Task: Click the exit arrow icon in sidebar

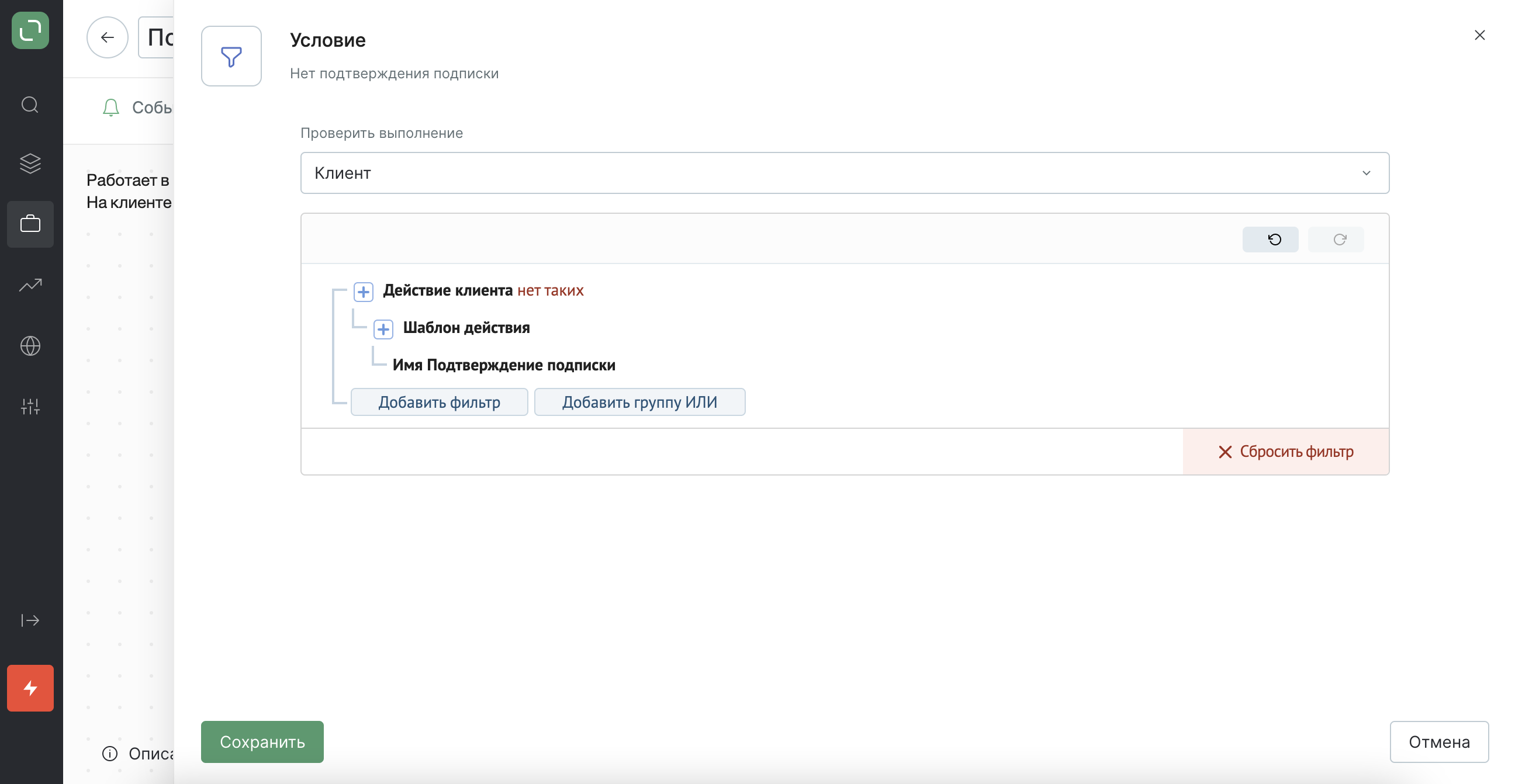Action: click(x=30, y=620)
